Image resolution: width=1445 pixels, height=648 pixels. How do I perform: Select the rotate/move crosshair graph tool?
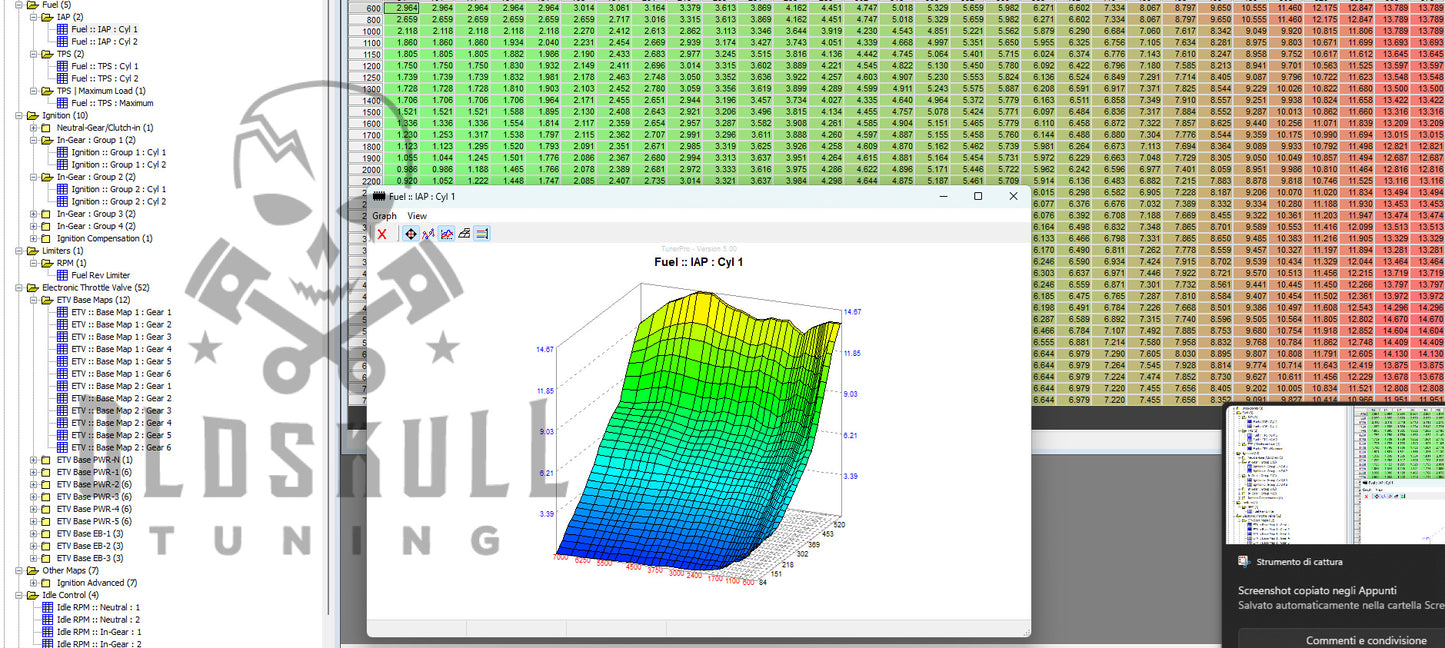pos(410,234)
